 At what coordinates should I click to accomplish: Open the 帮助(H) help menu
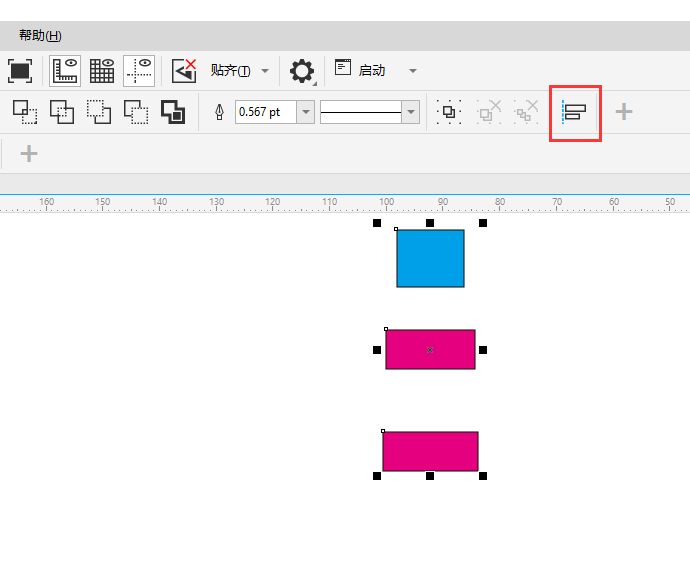click(x=40, y=35)
